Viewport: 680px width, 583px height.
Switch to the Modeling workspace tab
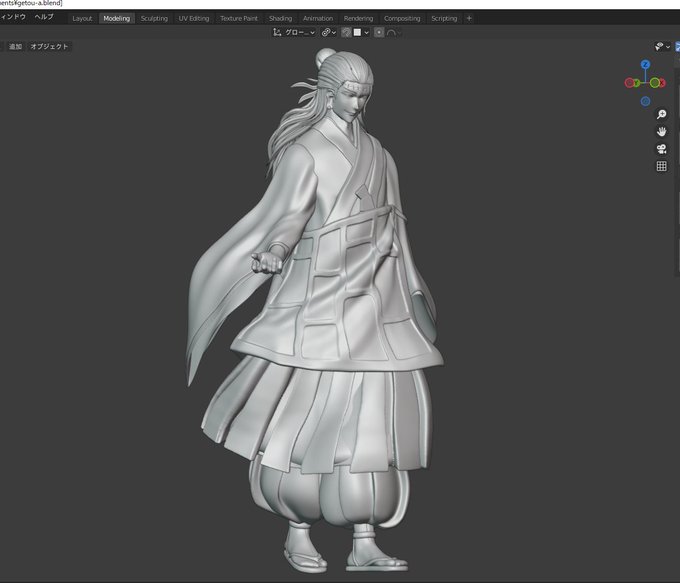(x=117, y=18)
